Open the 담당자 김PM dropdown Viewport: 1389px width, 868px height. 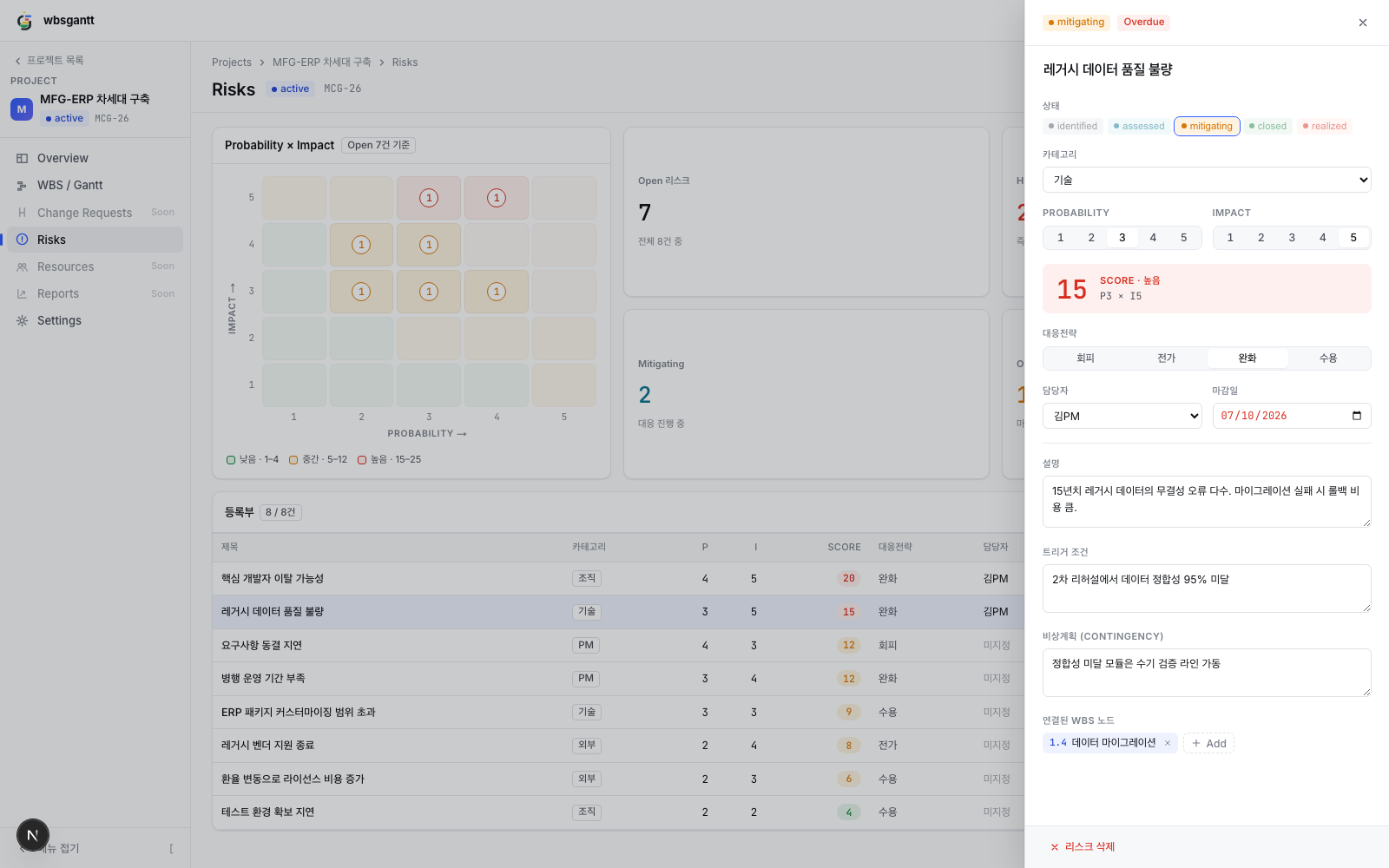[1122, 416]
